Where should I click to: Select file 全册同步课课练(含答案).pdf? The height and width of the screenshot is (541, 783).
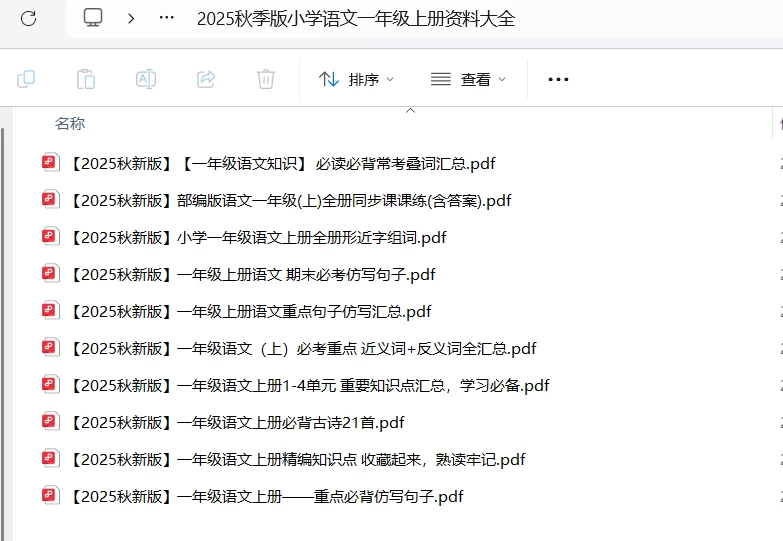pos(291,200)
